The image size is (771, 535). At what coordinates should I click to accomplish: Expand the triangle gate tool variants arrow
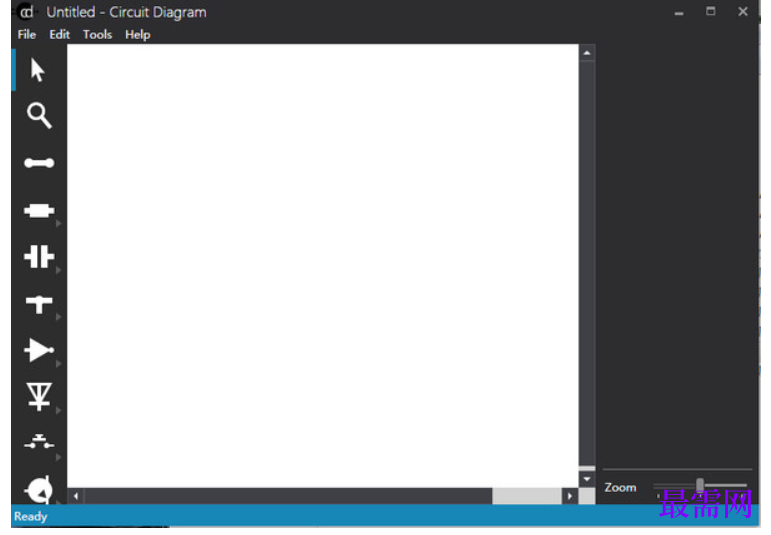[x=59, y=364]
